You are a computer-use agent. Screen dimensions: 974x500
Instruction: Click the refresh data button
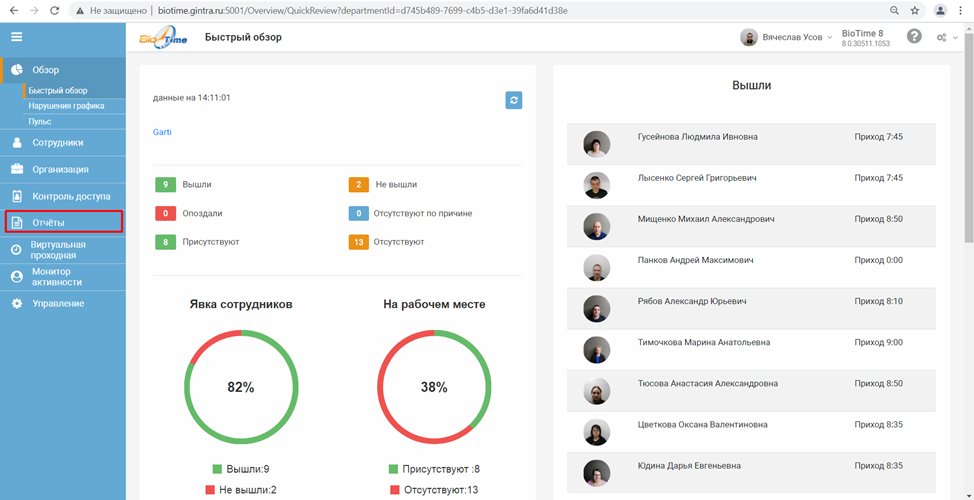[513, 101]
